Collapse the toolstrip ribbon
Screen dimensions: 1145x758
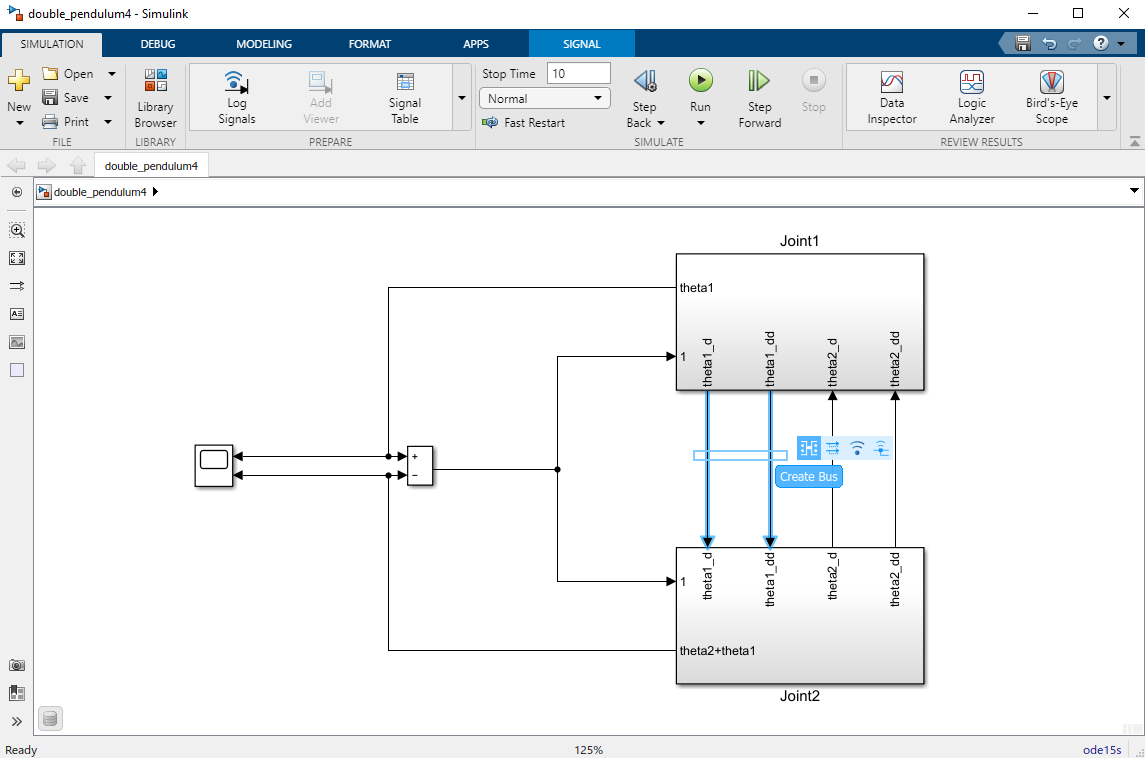[1135, 141]
